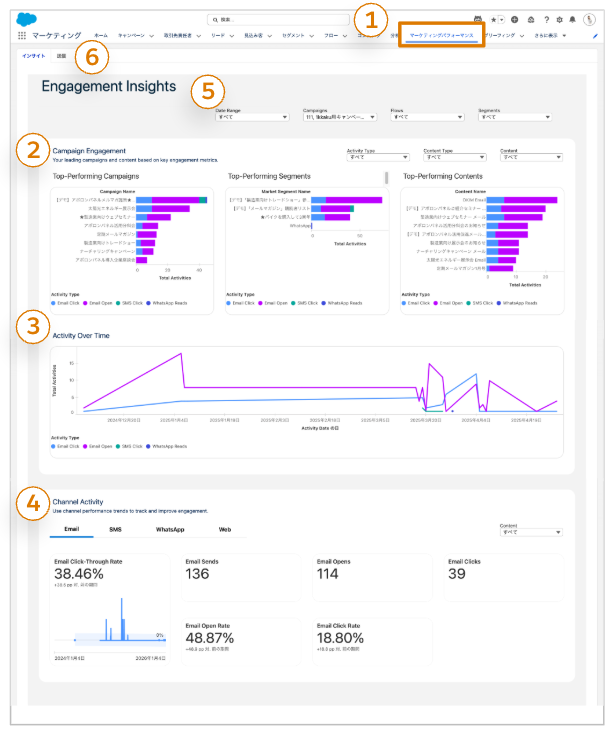The image size is (615, 731).
Task: Open the セグメント navigation tab
Action: (x=293, y=35)
